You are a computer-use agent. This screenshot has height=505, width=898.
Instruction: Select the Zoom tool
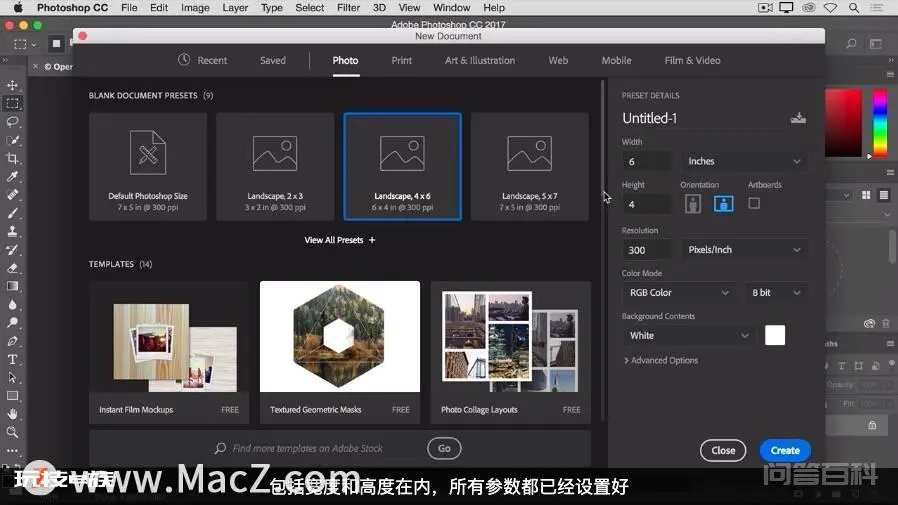click(12, 432)
